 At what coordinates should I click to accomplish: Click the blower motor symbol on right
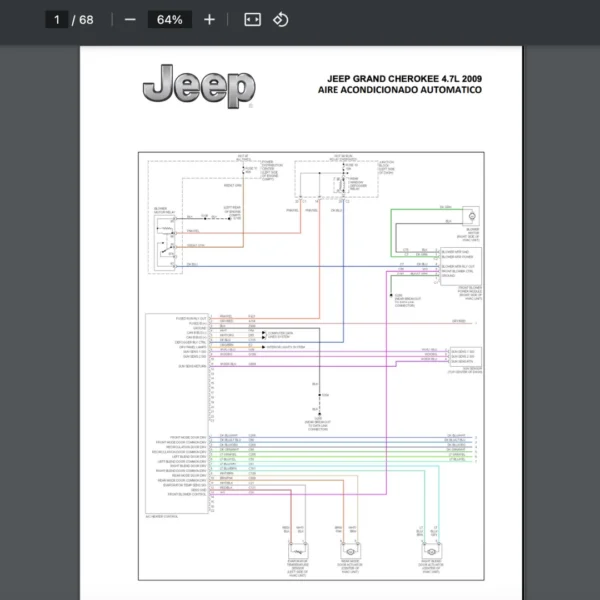coord(469,216)
